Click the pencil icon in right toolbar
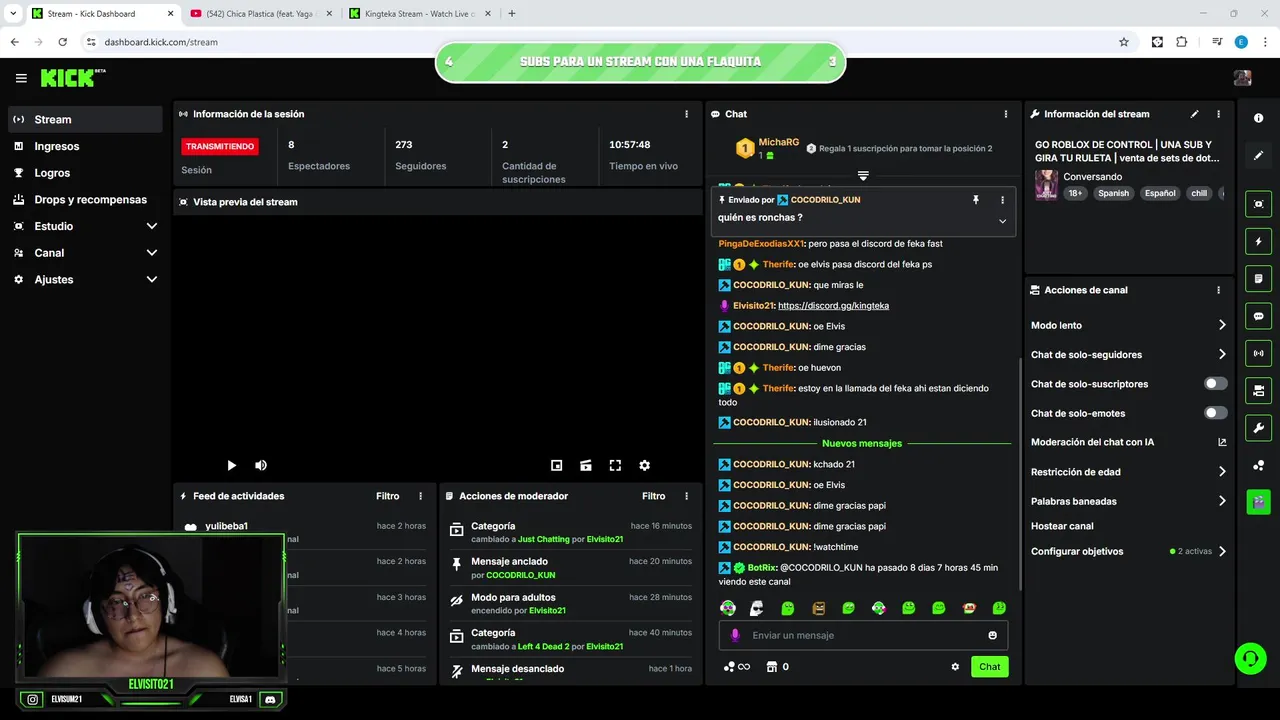This screenshot has height=720, width=1280. 1258,156
